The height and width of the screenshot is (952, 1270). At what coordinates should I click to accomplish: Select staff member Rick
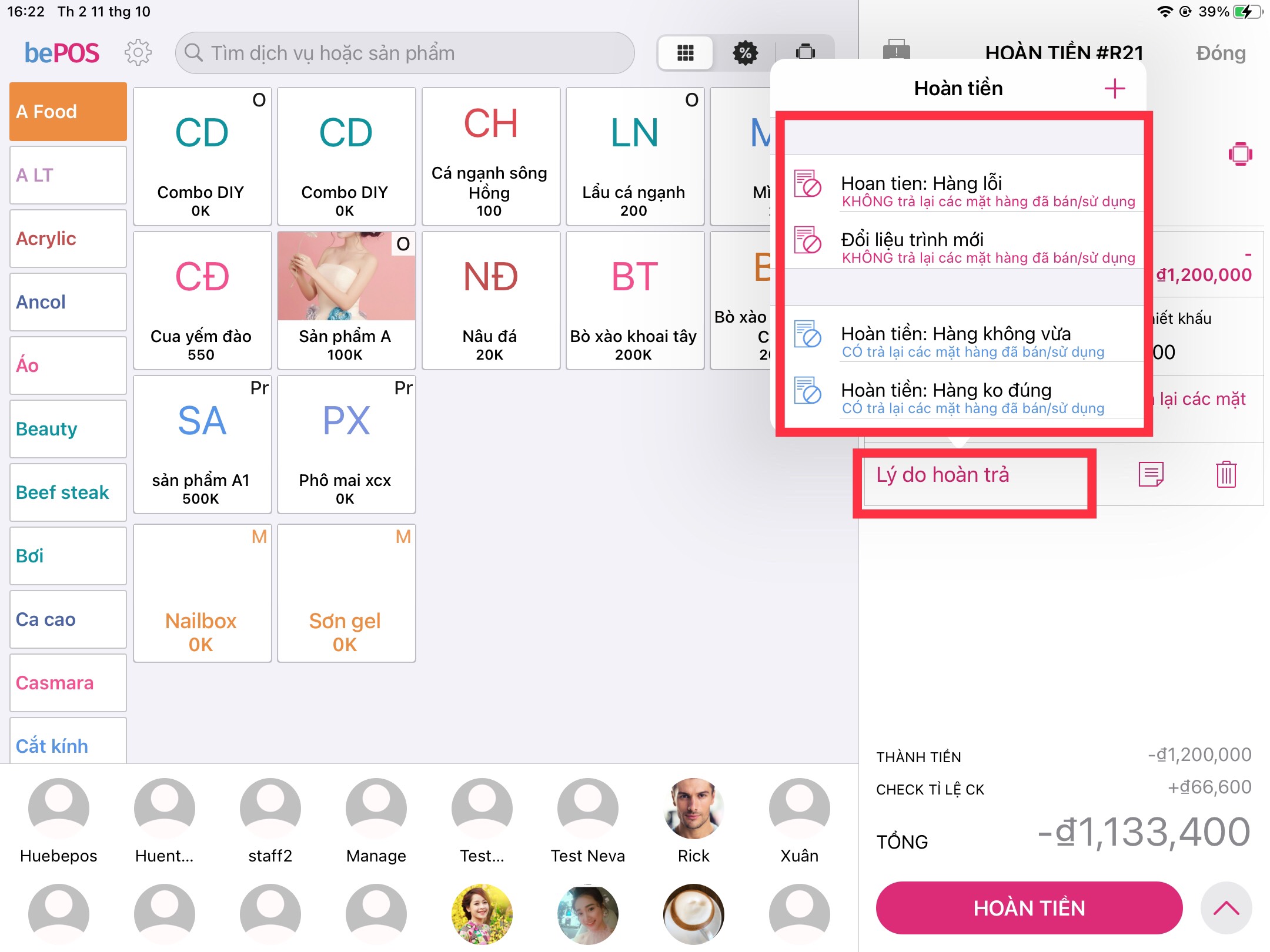(693, 820)
